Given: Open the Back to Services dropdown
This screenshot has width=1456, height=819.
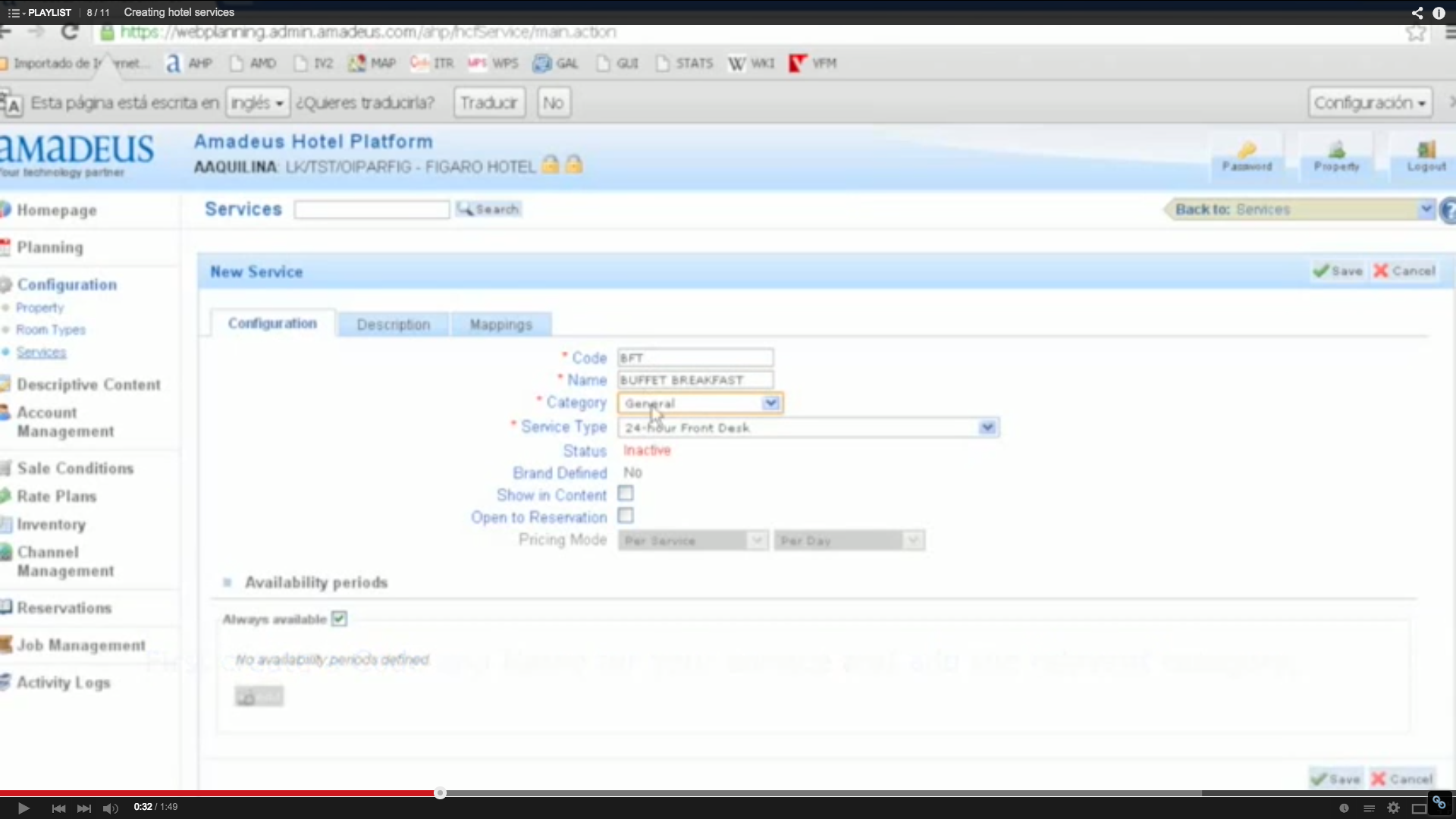Looking at the screenshot, I should 1426,209.
